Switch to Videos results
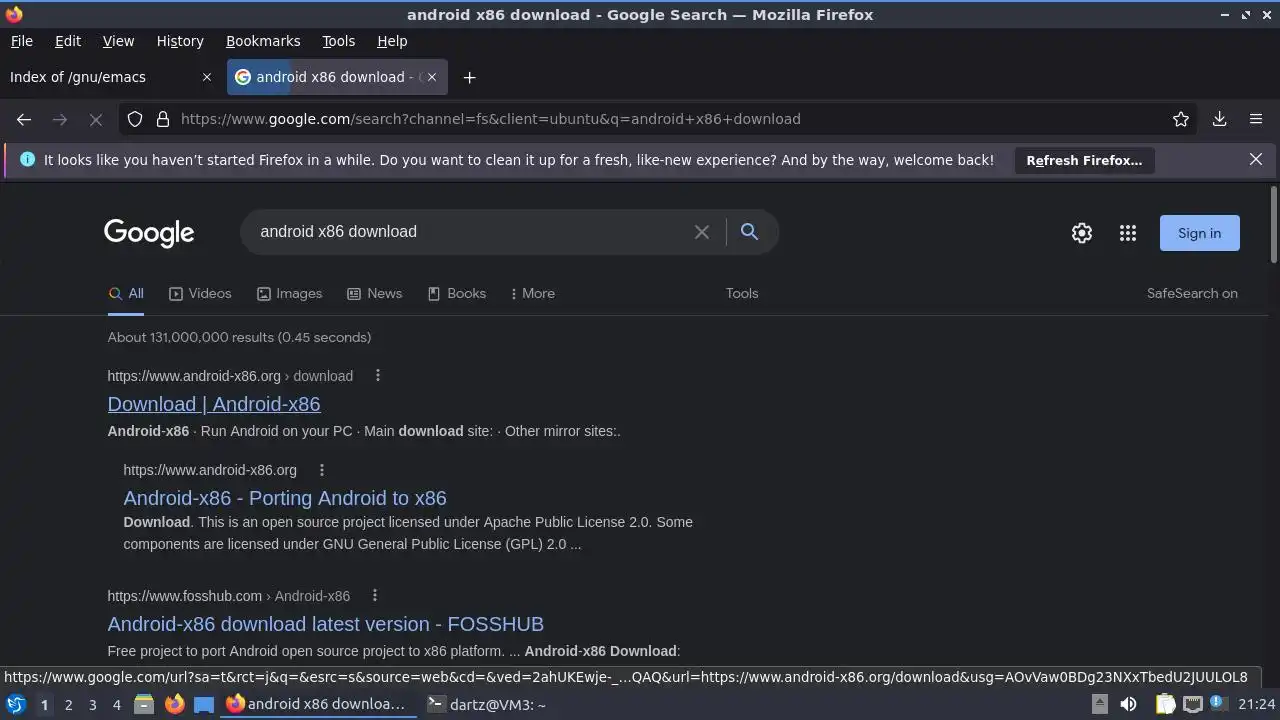 coord(200,294)
